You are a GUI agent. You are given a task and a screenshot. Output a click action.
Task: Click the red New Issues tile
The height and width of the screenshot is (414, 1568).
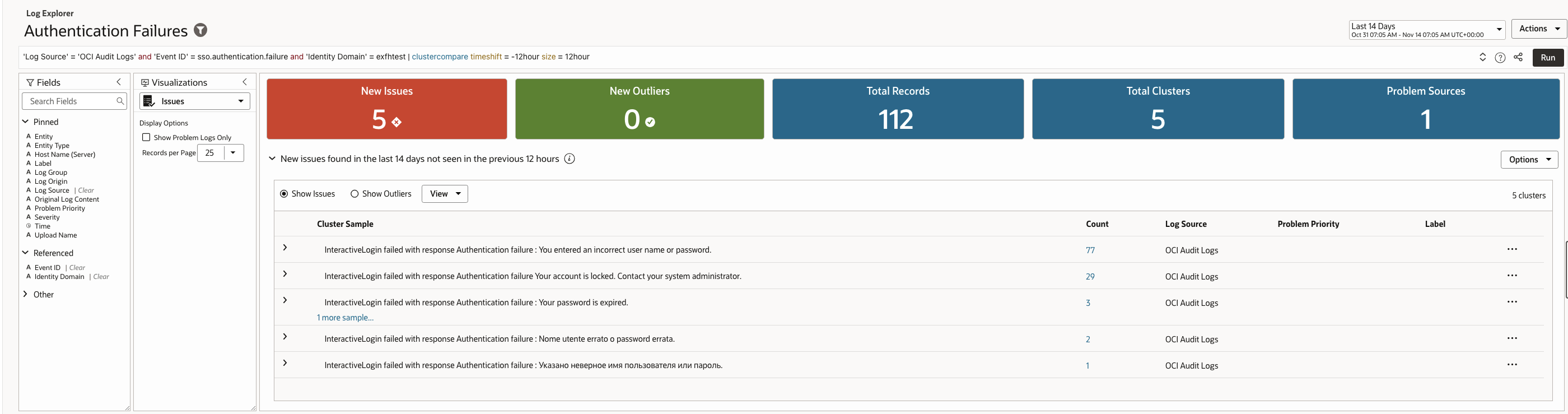tap(386, 109)
